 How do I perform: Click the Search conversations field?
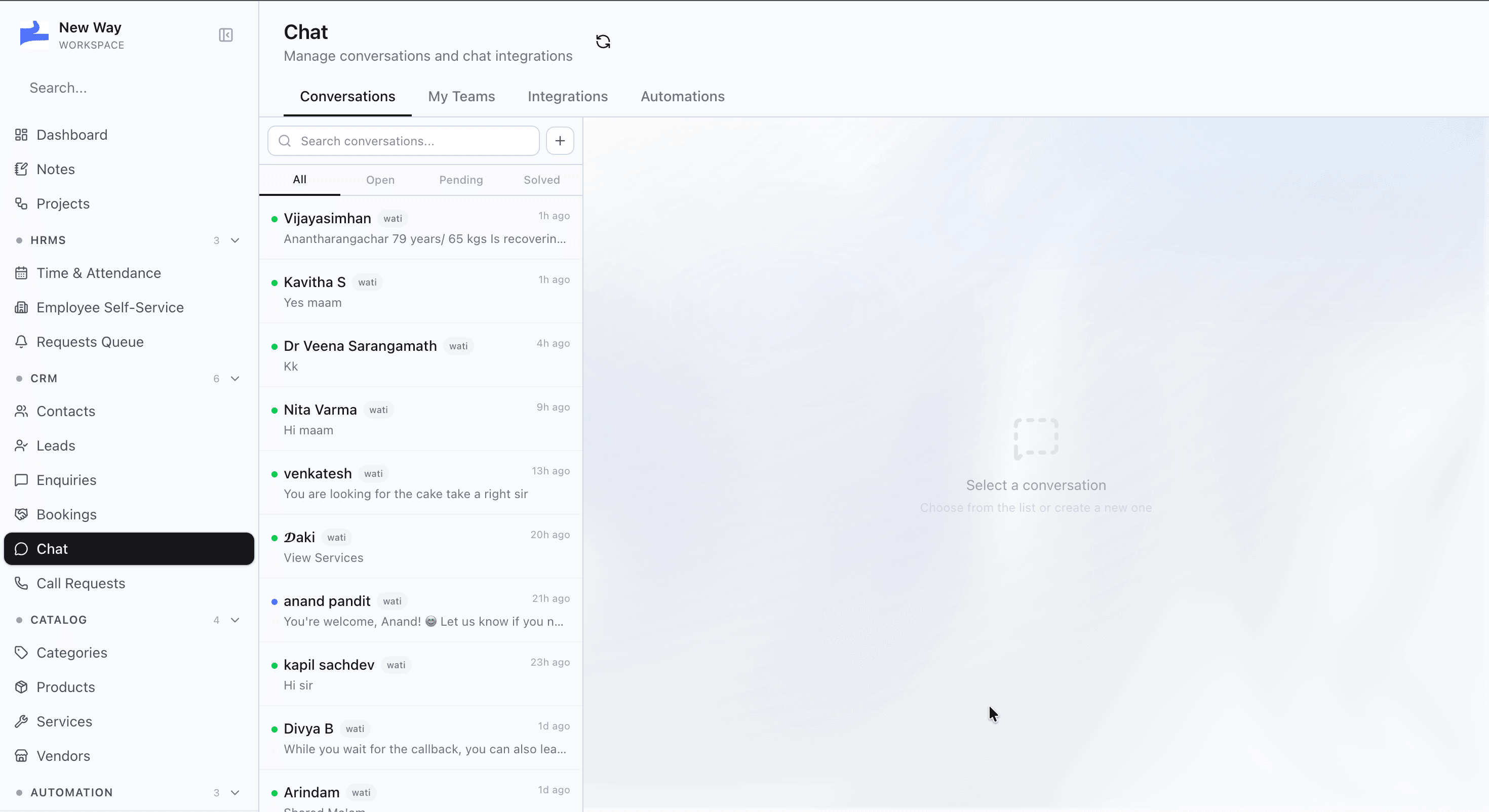tap(404, 141)
